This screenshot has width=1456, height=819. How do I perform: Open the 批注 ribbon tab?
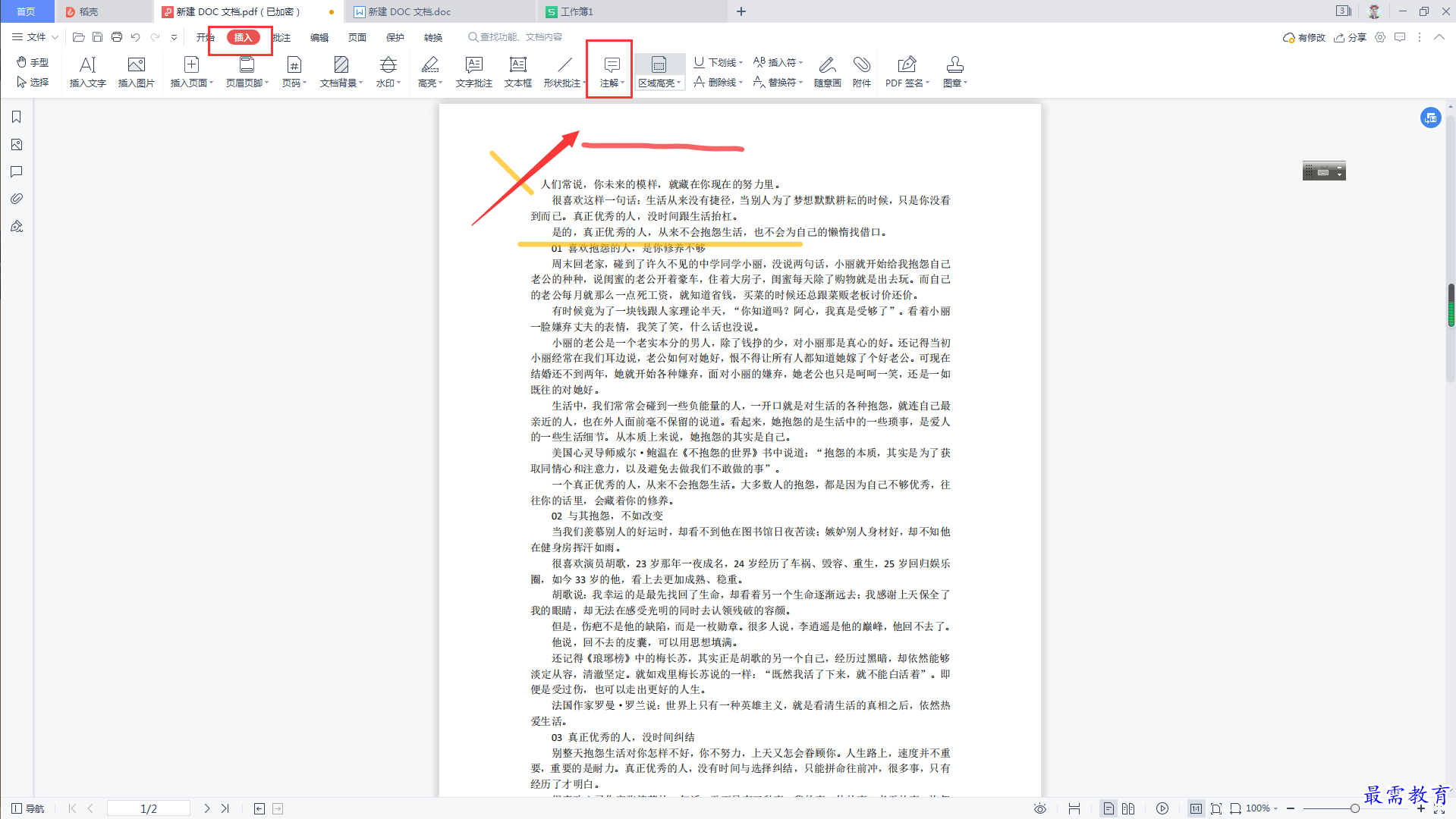pyautogui.click(x=281, y=37)
